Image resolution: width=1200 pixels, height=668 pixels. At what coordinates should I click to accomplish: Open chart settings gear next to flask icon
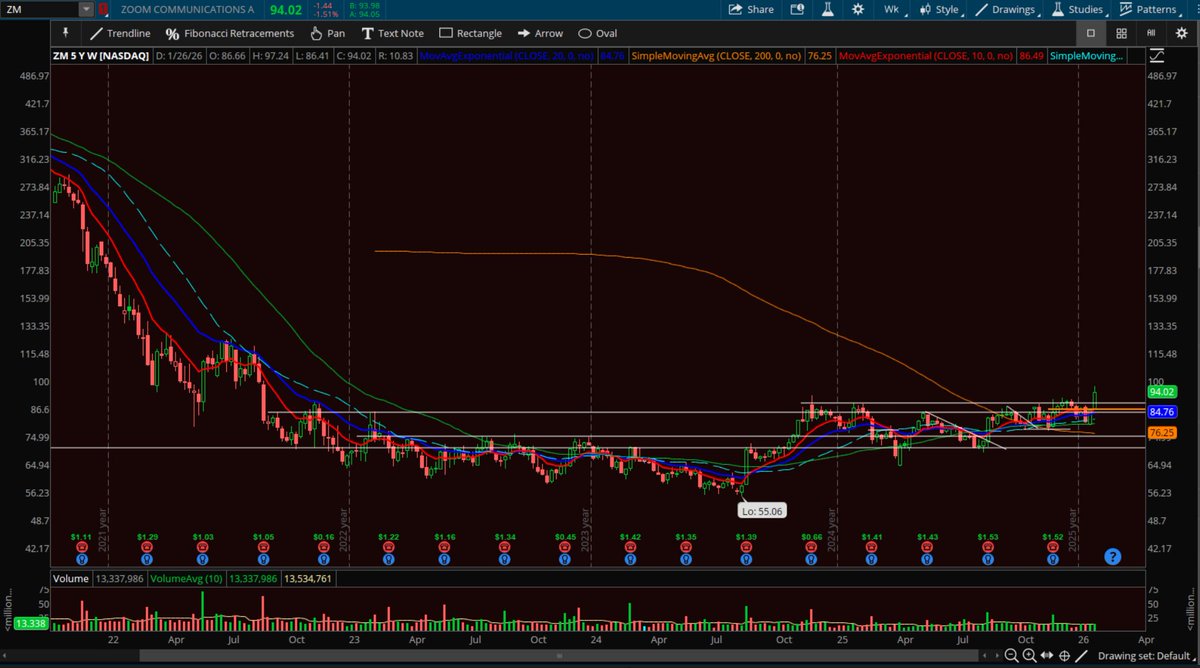click(857, 9)
